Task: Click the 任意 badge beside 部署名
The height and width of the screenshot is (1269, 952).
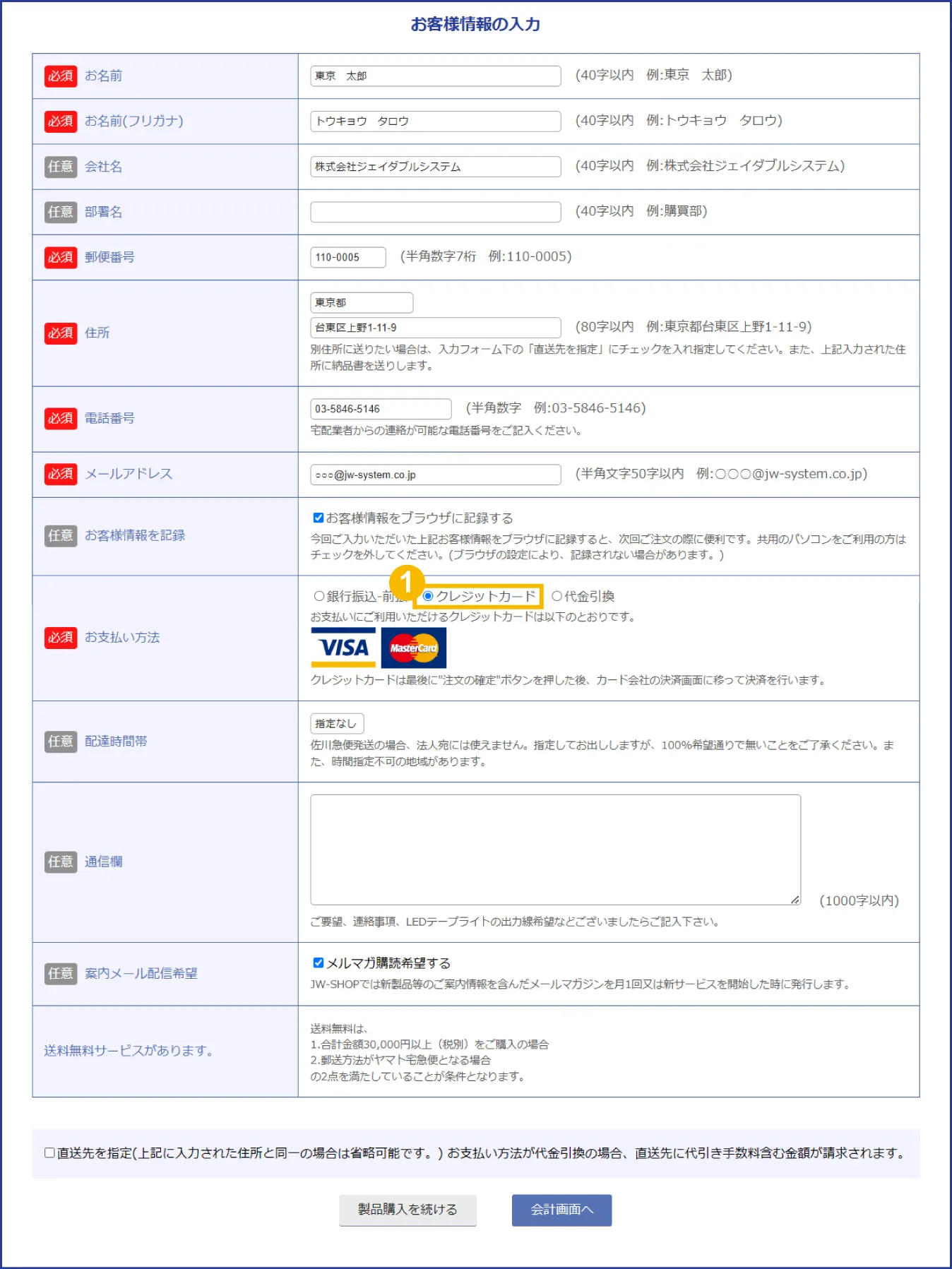Action: tap(61, 212)
